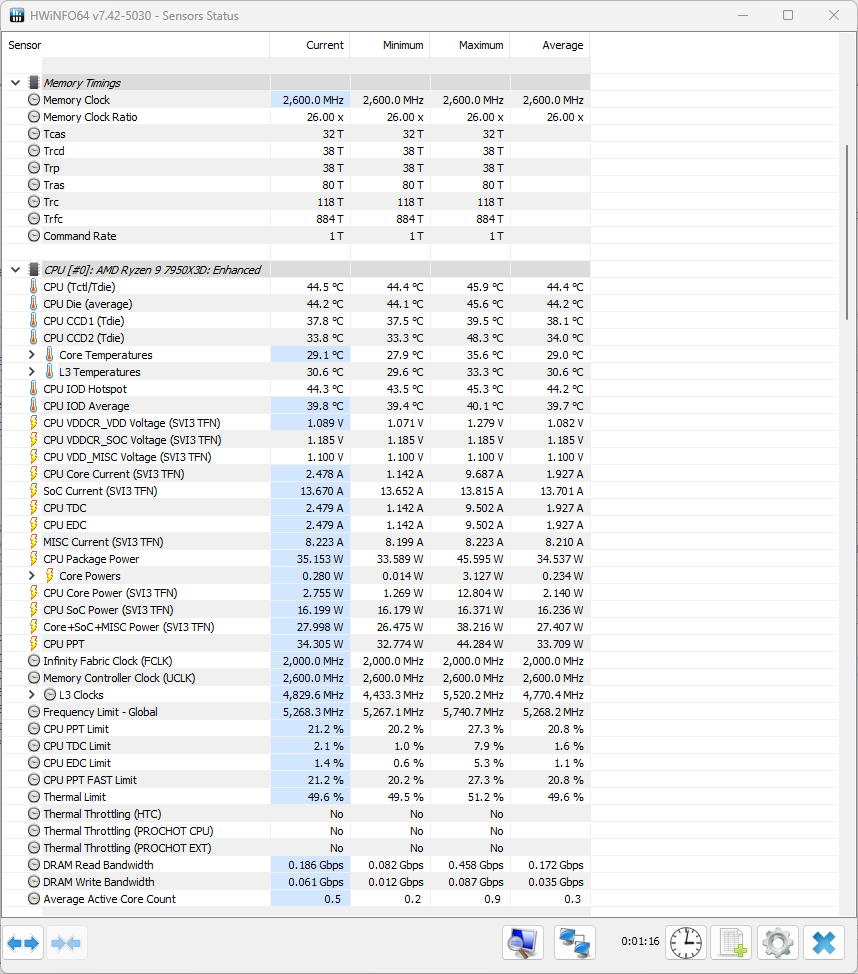The image size is (858, 974).
Task: Click the Current column header
Action: [310, 45]
